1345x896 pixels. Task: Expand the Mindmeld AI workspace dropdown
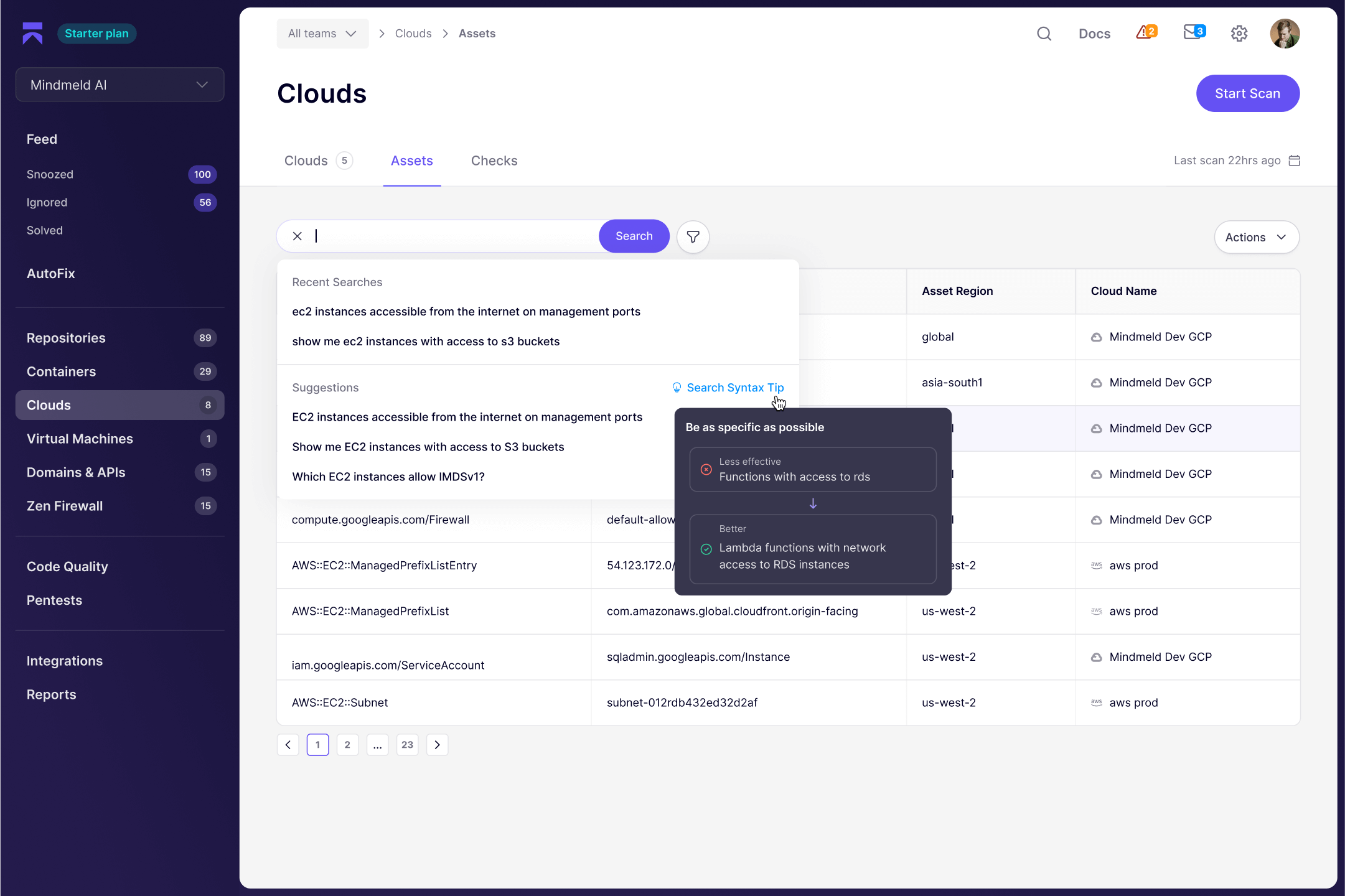click(120, 85)
